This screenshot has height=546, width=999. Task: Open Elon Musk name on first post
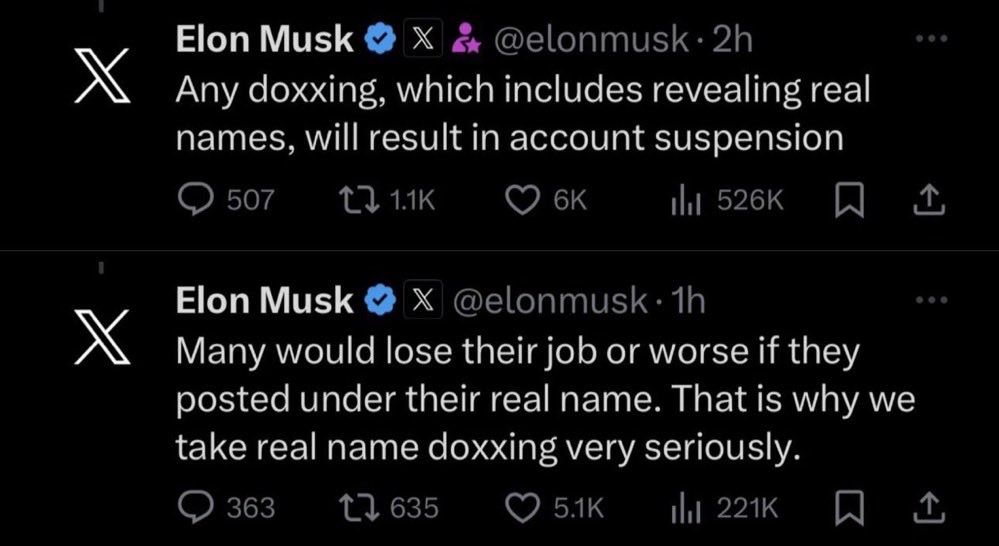coord(265,40)
